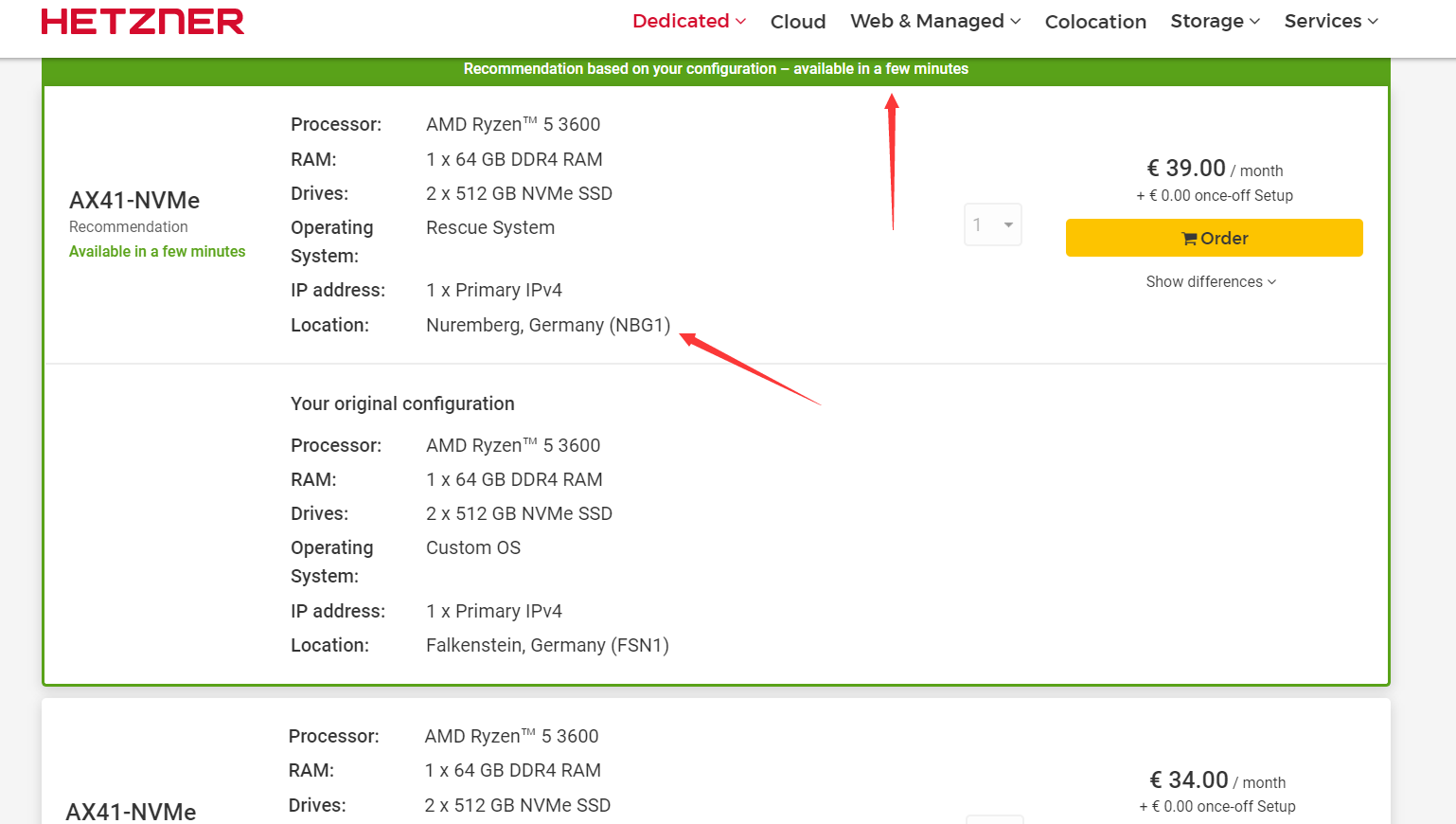Viewport: 1456px width, 824px height.
Task: Click '1 x Primary IPv4' in the recommendation
Action: click(494, 290)
